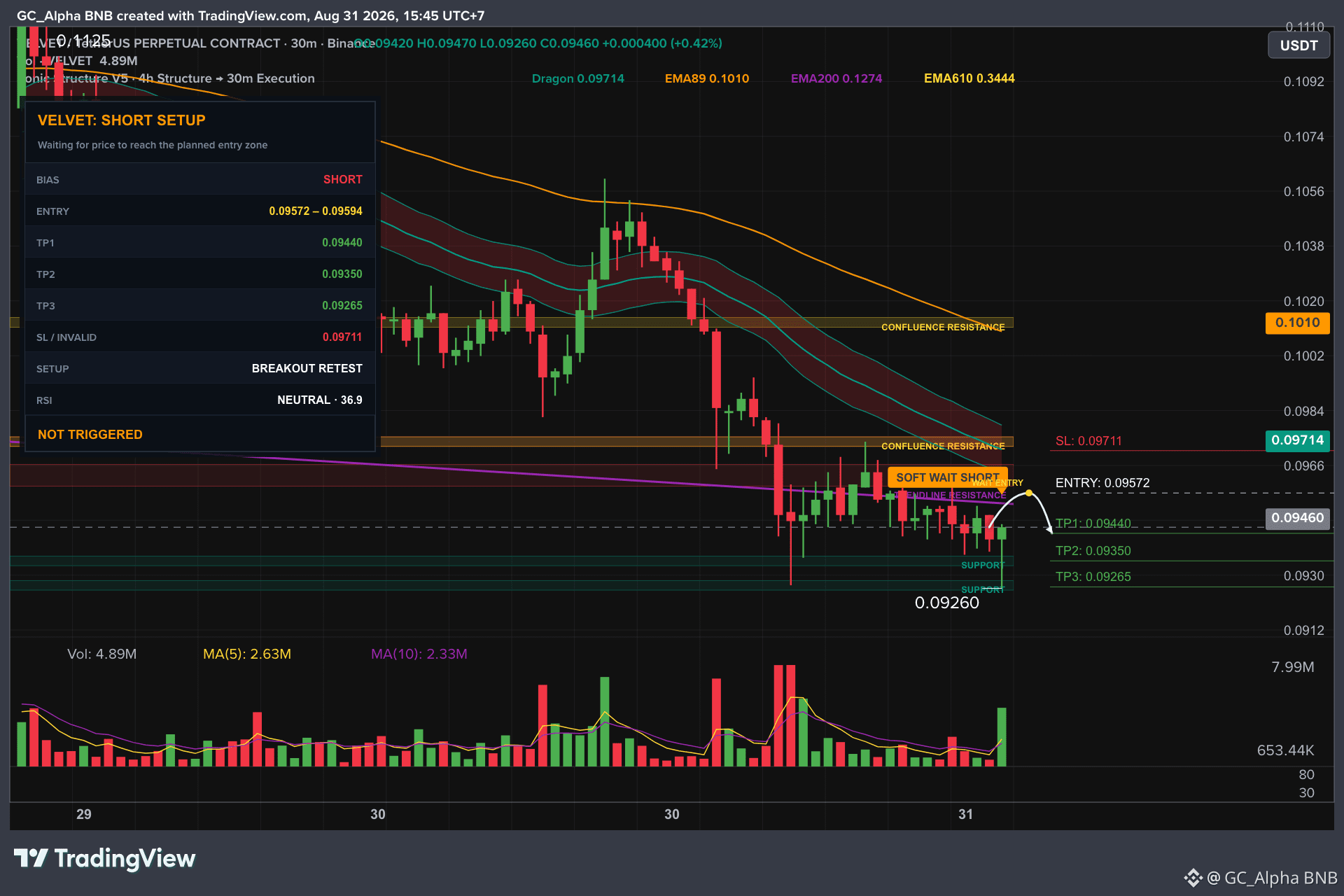Click the 0.1092 price axis value
This screenshot has height=896, width=1344.
click(1303, 81)
